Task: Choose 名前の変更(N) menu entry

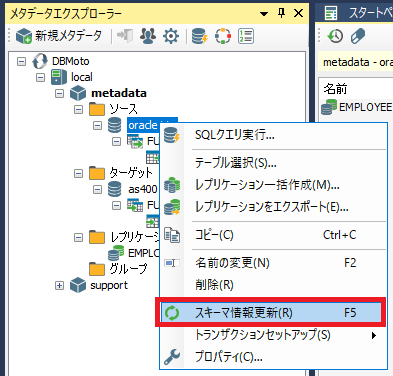Action: pos(273,263)
